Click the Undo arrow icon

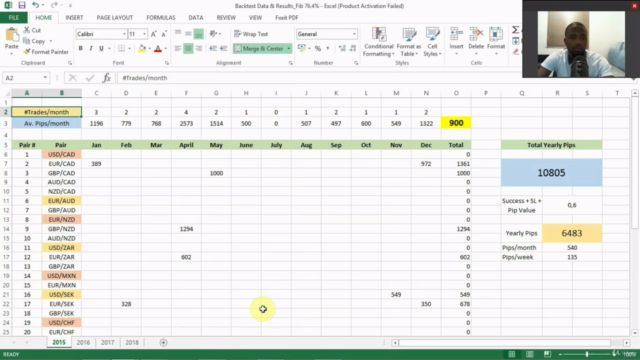click(x=36, y=5)
